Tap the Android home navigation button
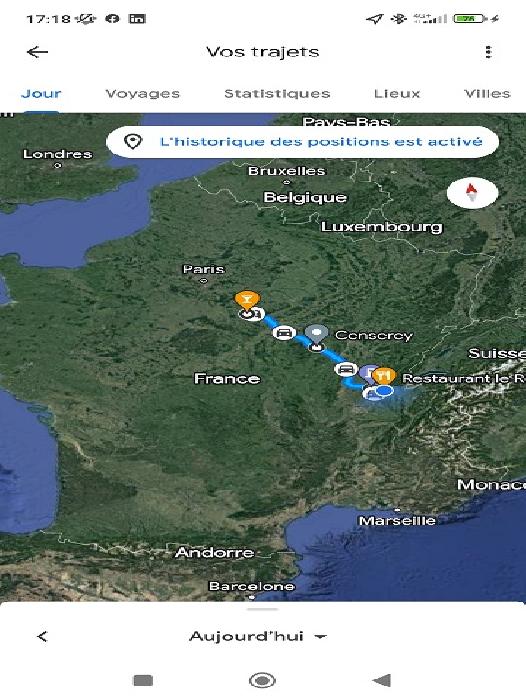The height and width of the screenshot is (700, 526). click(x=262, y=681)
